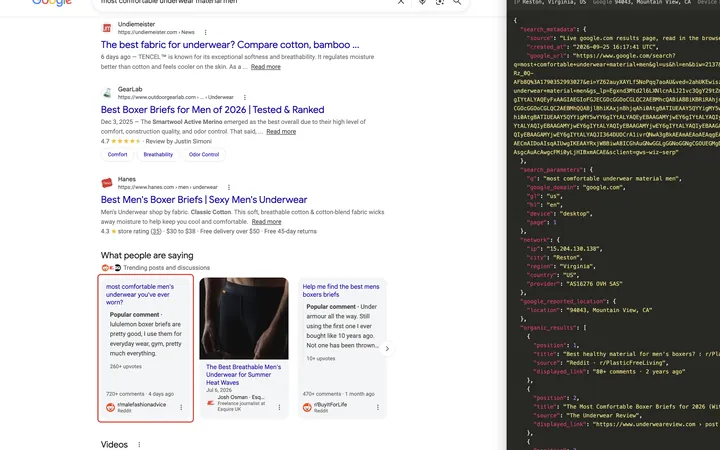
Task: Click '720+ comments · 4 days ago'
Action: click(140, 394)
